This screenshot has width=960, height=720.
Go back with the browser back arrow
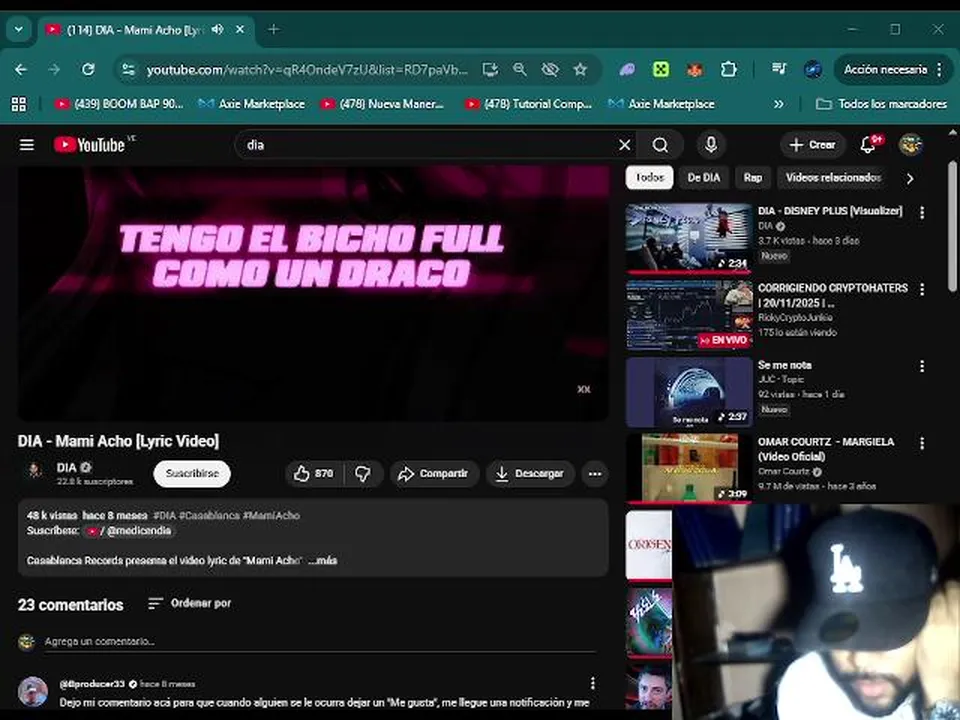click(x=21, y=69)
